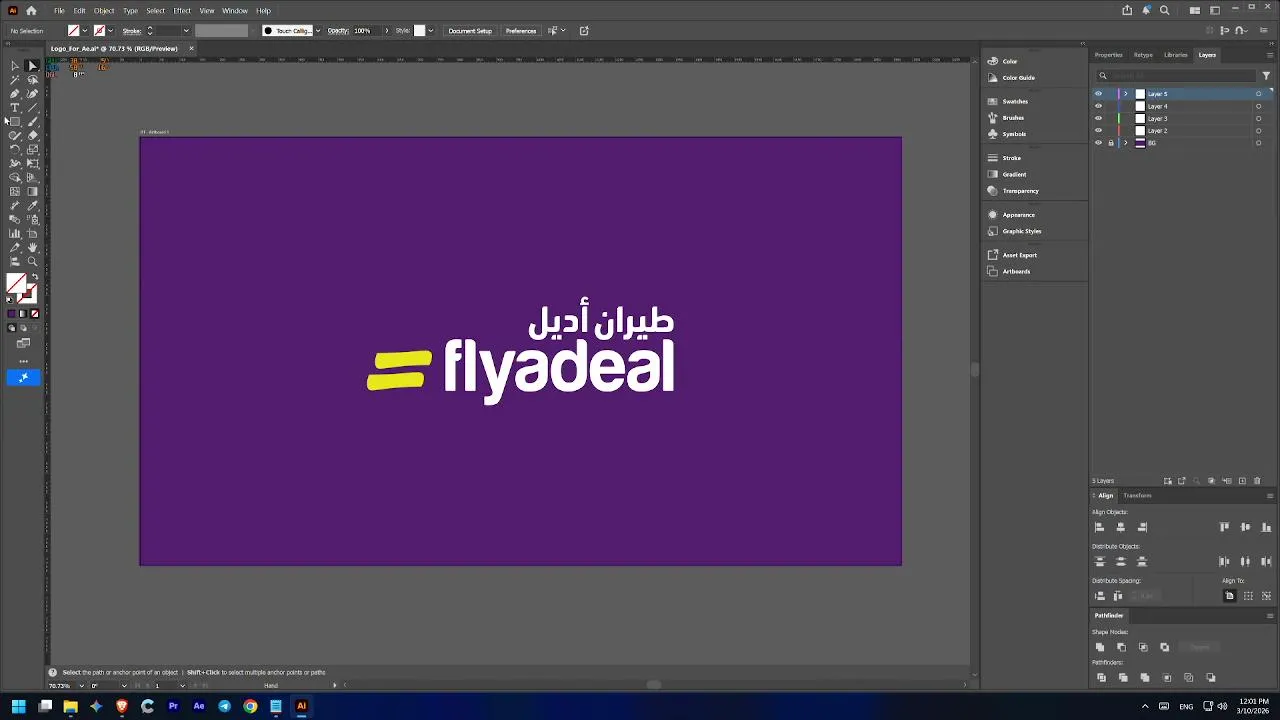Select the Eraser tool
Screen dimensions: 1280x720
click(x=32, y=135)
